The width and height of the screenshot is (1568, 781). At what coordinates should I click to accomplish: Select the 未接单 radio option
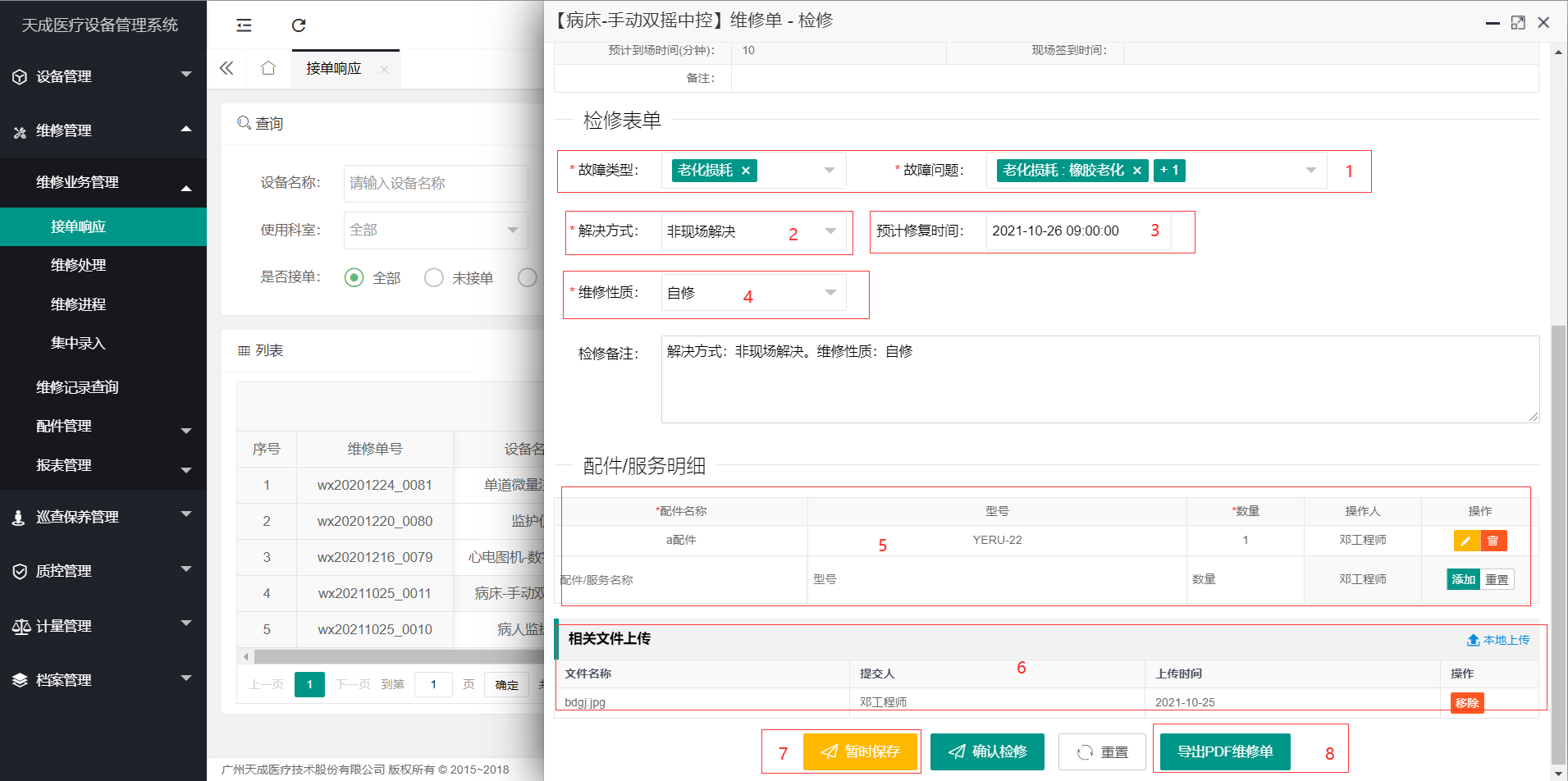(x=434, y=278)
